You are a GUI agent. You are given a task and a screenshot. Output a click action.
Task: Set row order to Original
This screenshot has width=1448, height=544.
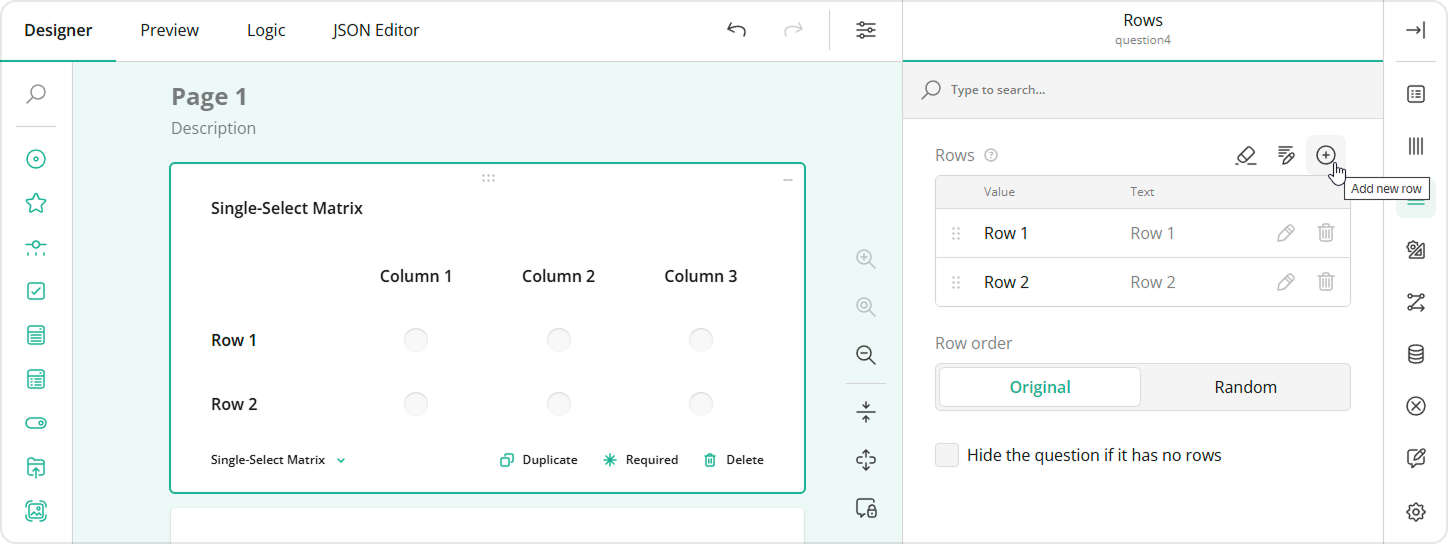tap(1040, 387)
